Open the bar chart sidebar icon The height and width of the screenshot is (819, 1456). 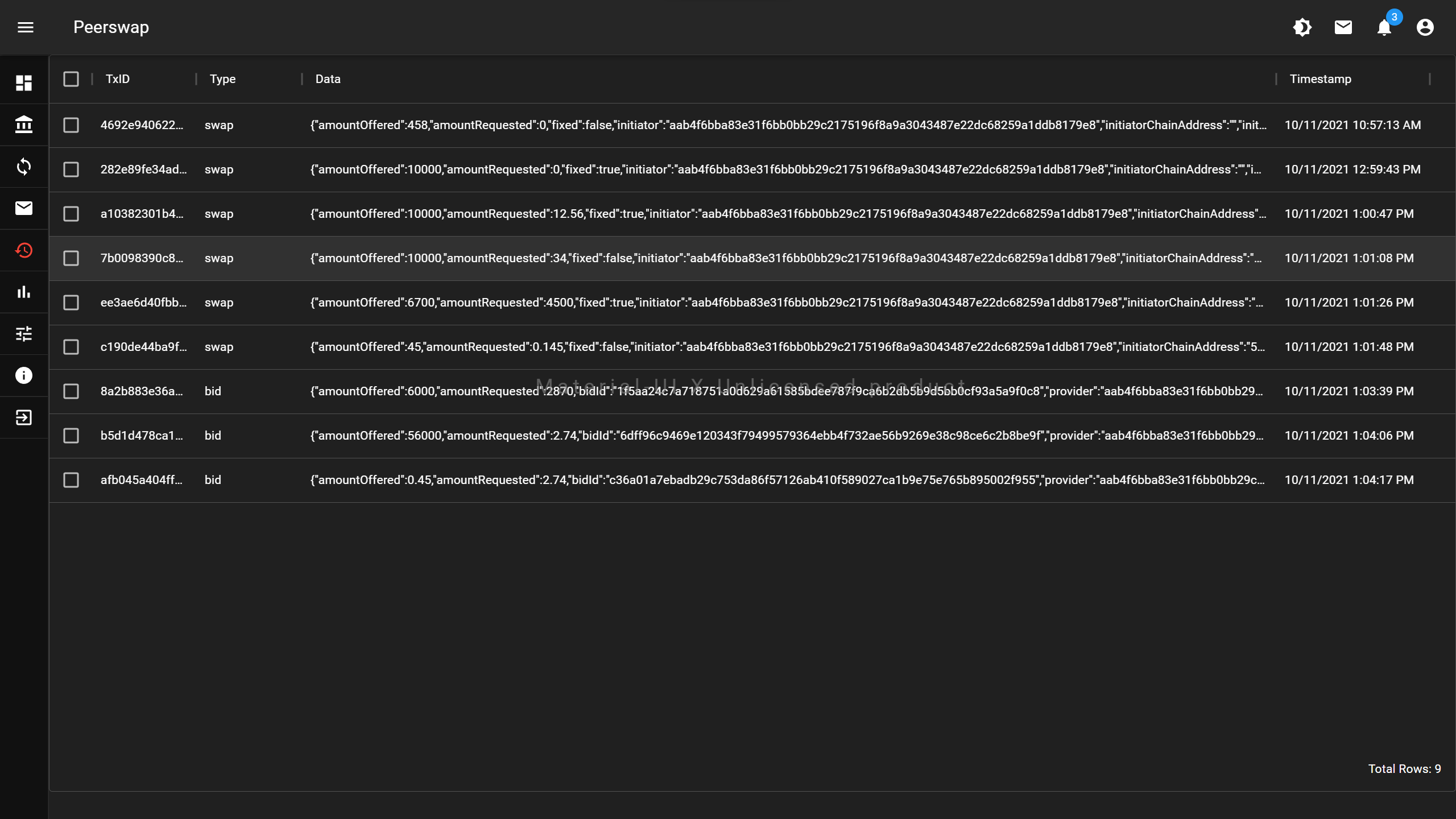pos(24,292)
